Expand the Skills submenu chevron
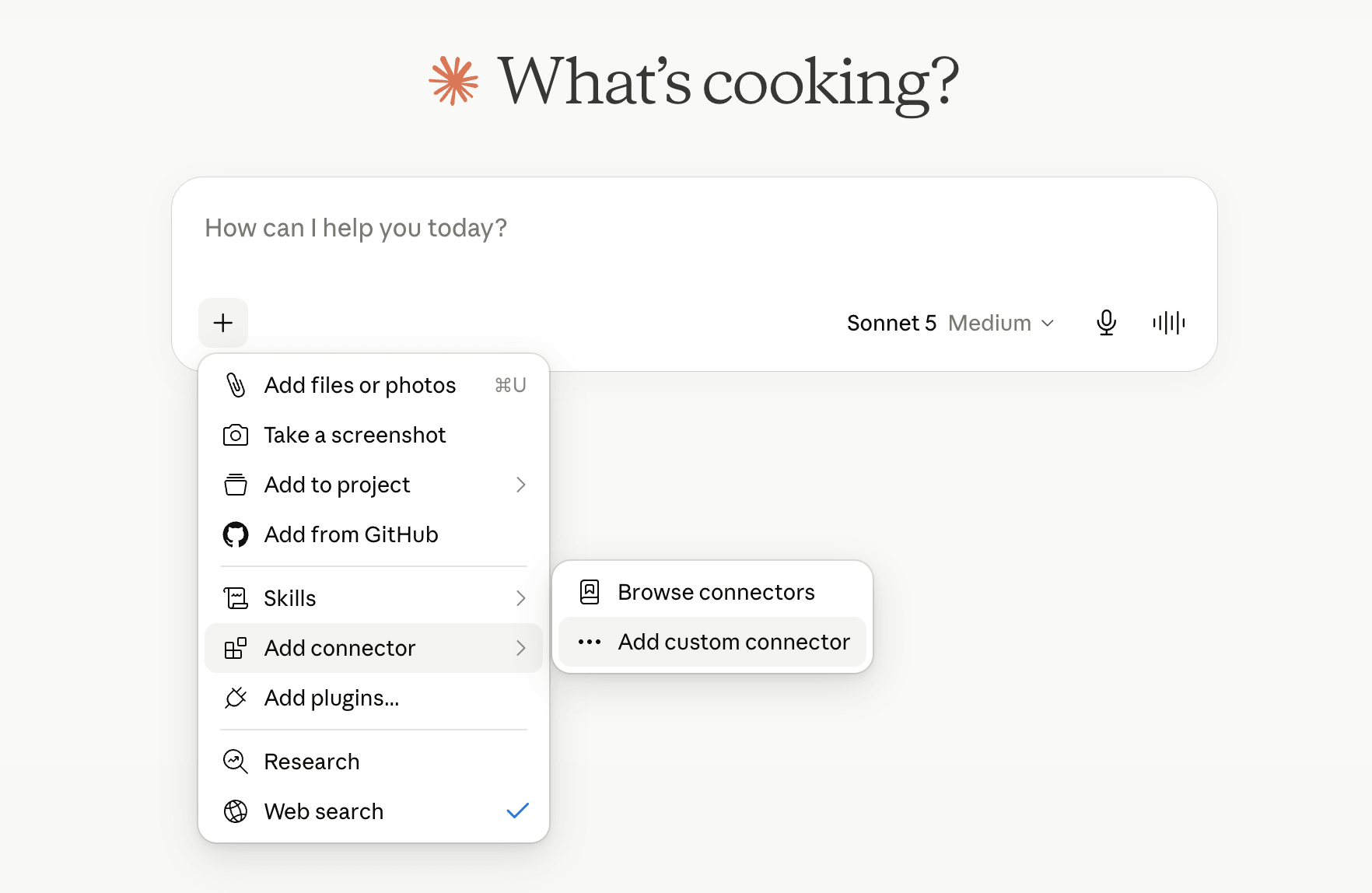This screenshot has height=893, width=1372. 521,598
